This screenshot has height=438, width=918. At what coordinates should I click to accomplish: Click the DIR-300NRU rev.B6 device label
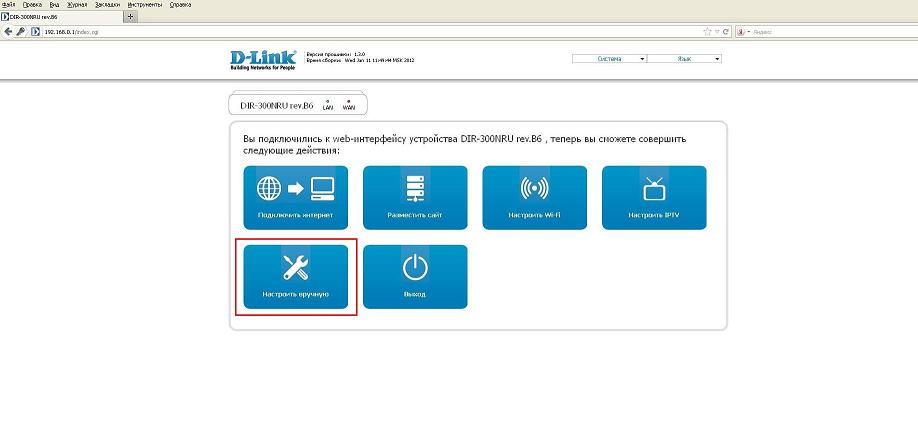coord(277,106)
